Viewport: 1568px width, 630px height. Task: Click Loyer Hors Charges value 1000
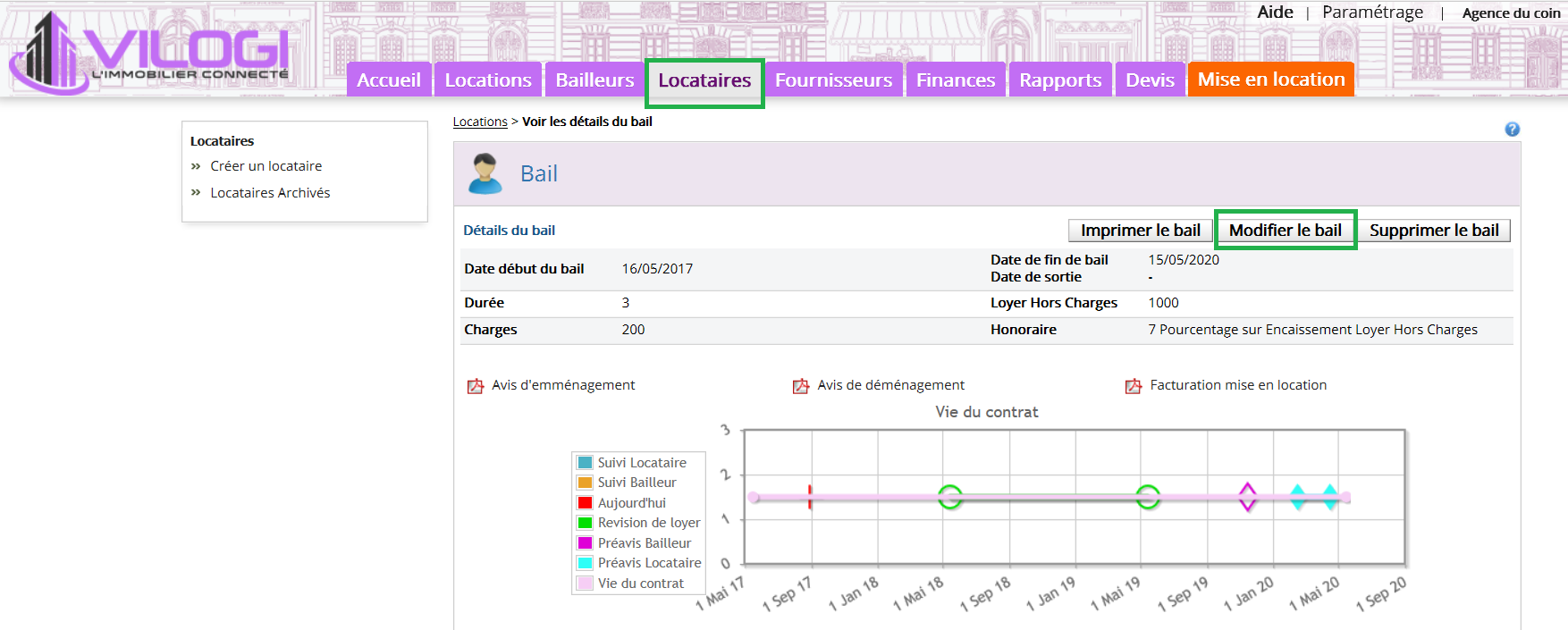pyautogui.click(x=1163, y=303)
